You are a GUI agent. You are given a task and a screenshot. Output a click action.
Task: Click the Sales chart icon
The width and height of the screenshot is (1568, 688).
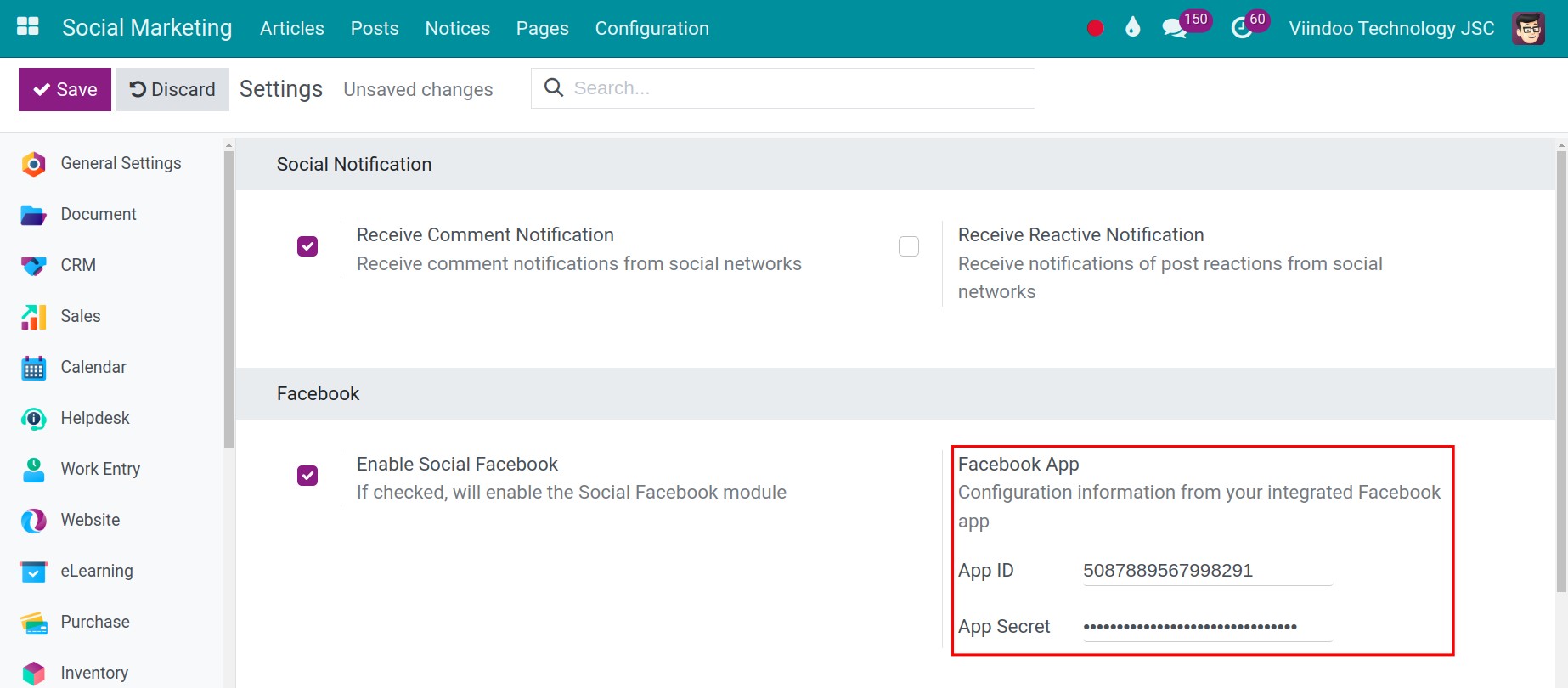pos(33,317)
